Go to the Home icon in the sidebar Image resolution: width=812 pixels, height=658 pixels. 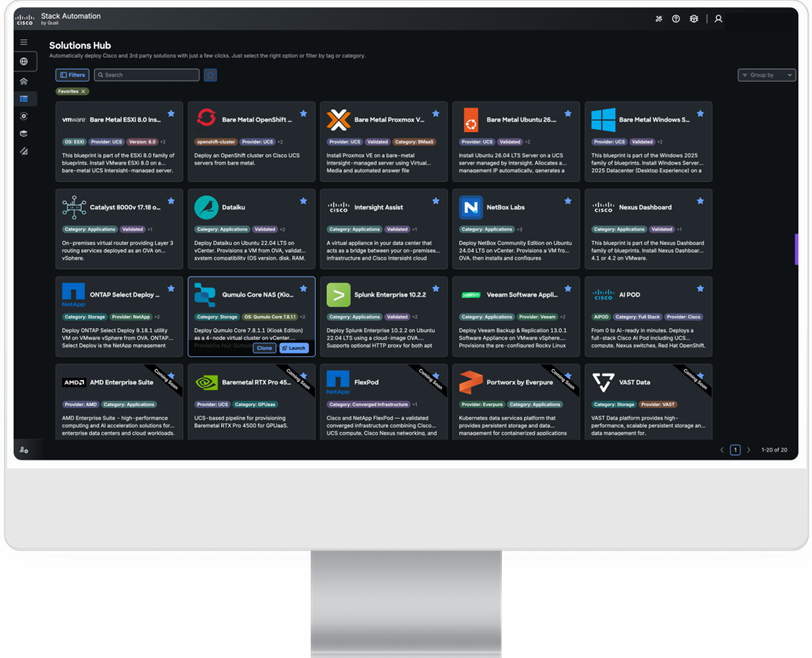24,81
